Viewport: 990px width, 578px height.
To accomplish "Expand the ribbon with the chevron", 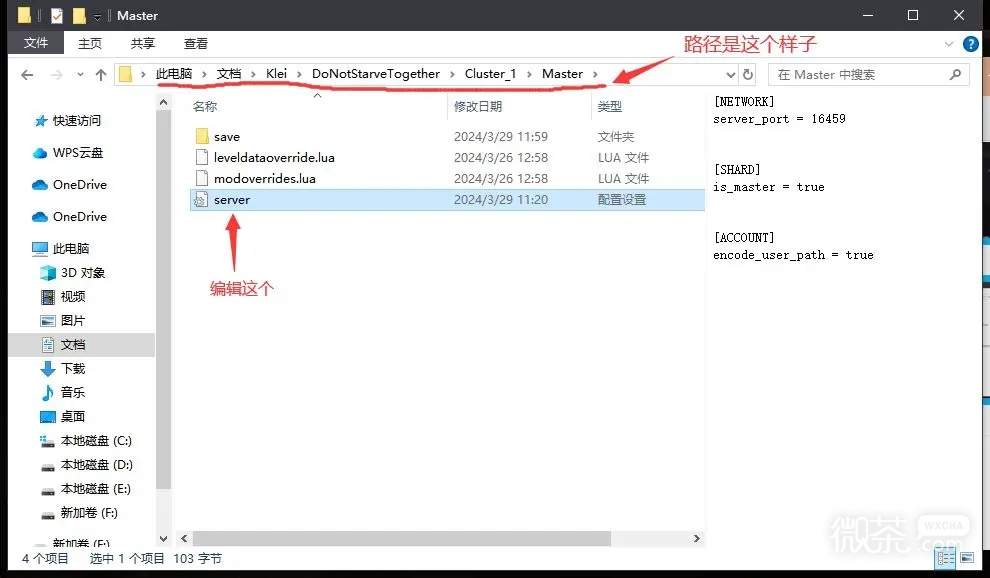I will (948, 44).
